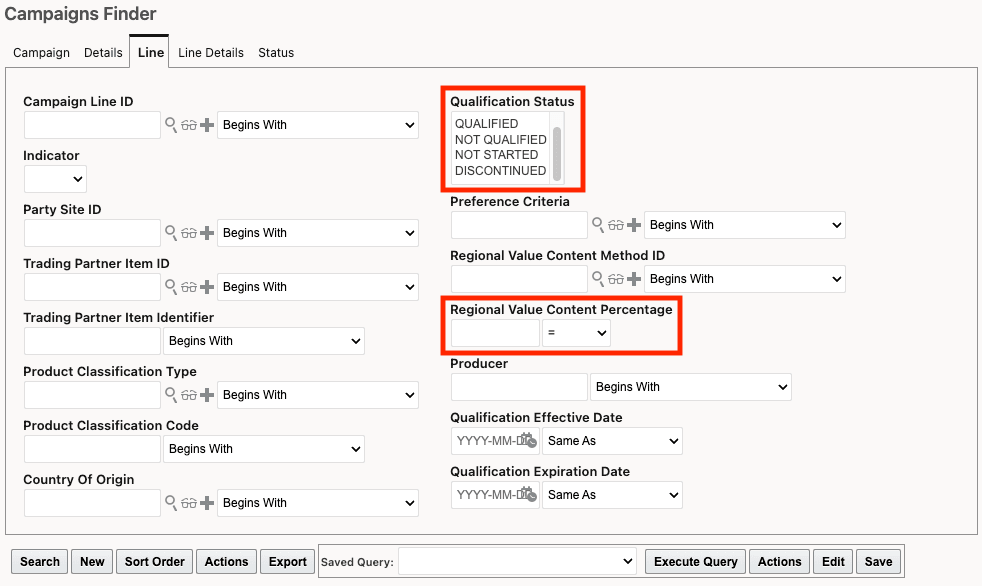Click the Execute Query button

695,562
